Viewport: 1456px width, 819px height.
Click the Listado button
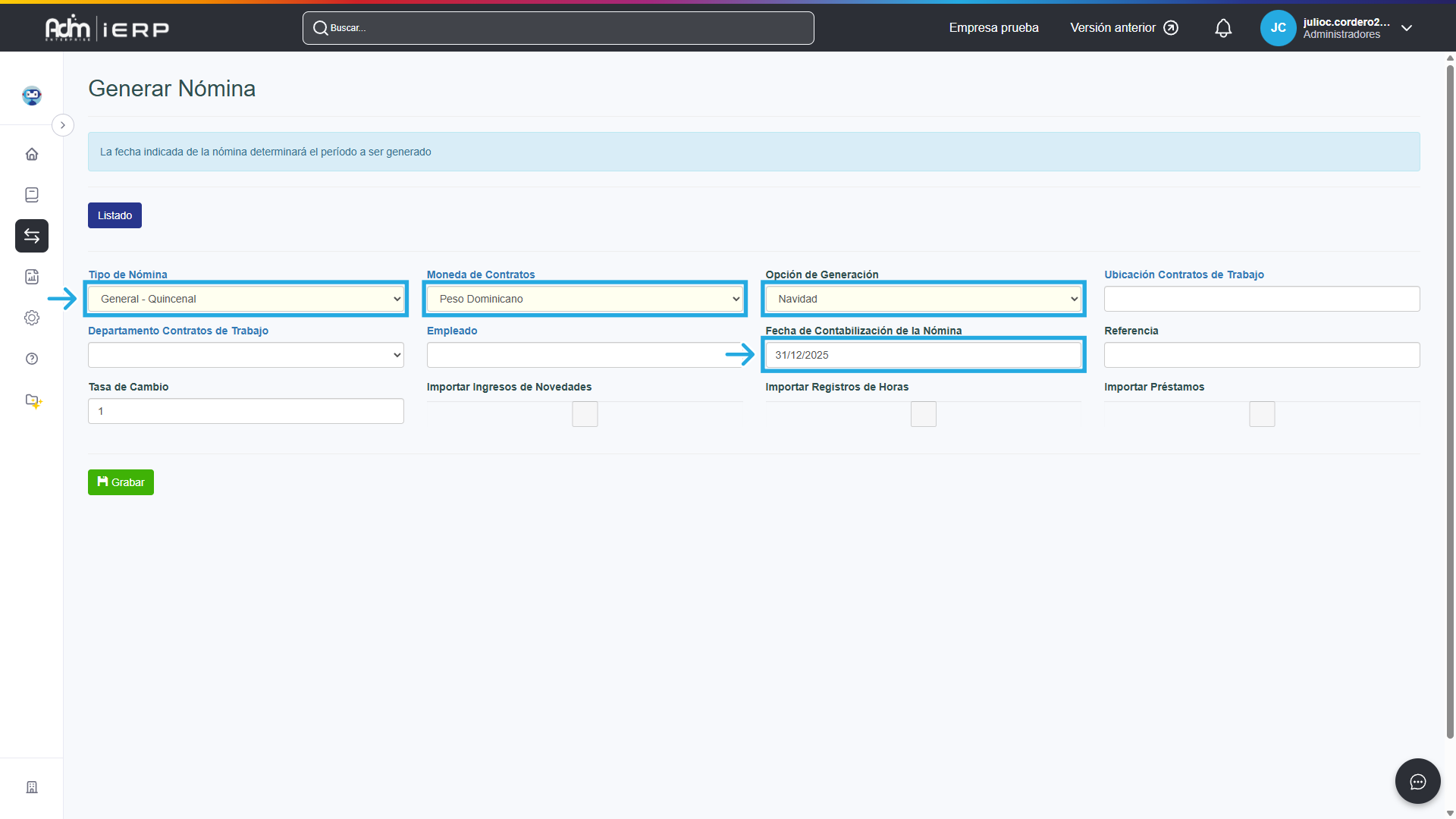[115, 215]
